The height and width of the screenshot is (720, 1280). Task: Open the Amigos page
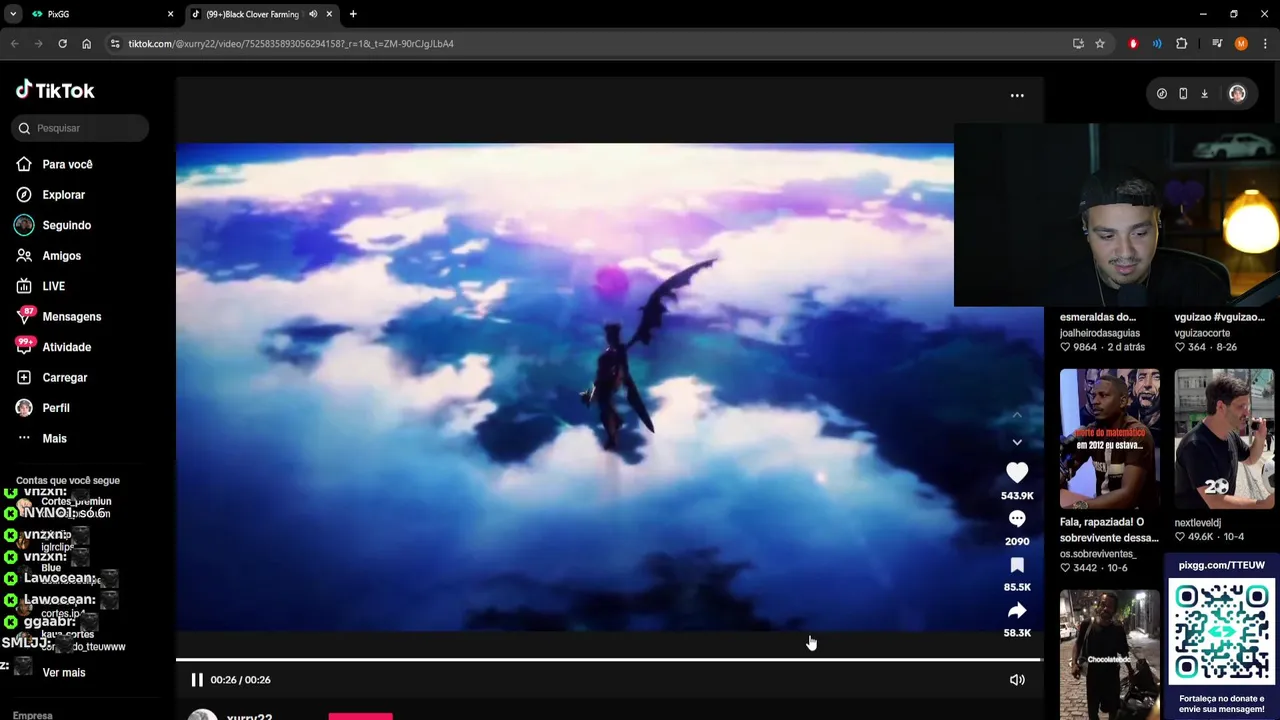pyautogui.click(x=61, y=256)
